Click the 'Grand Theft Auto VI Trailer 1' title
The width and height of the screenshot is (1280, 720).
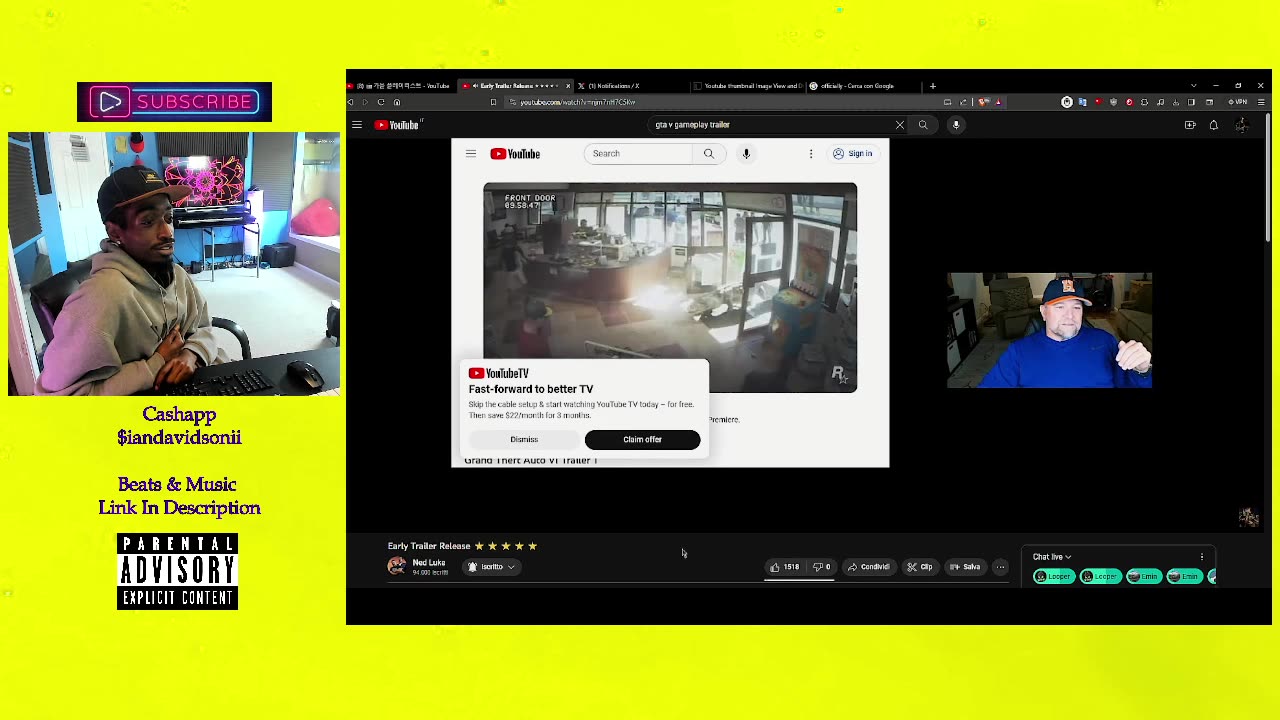coord(531,461)
